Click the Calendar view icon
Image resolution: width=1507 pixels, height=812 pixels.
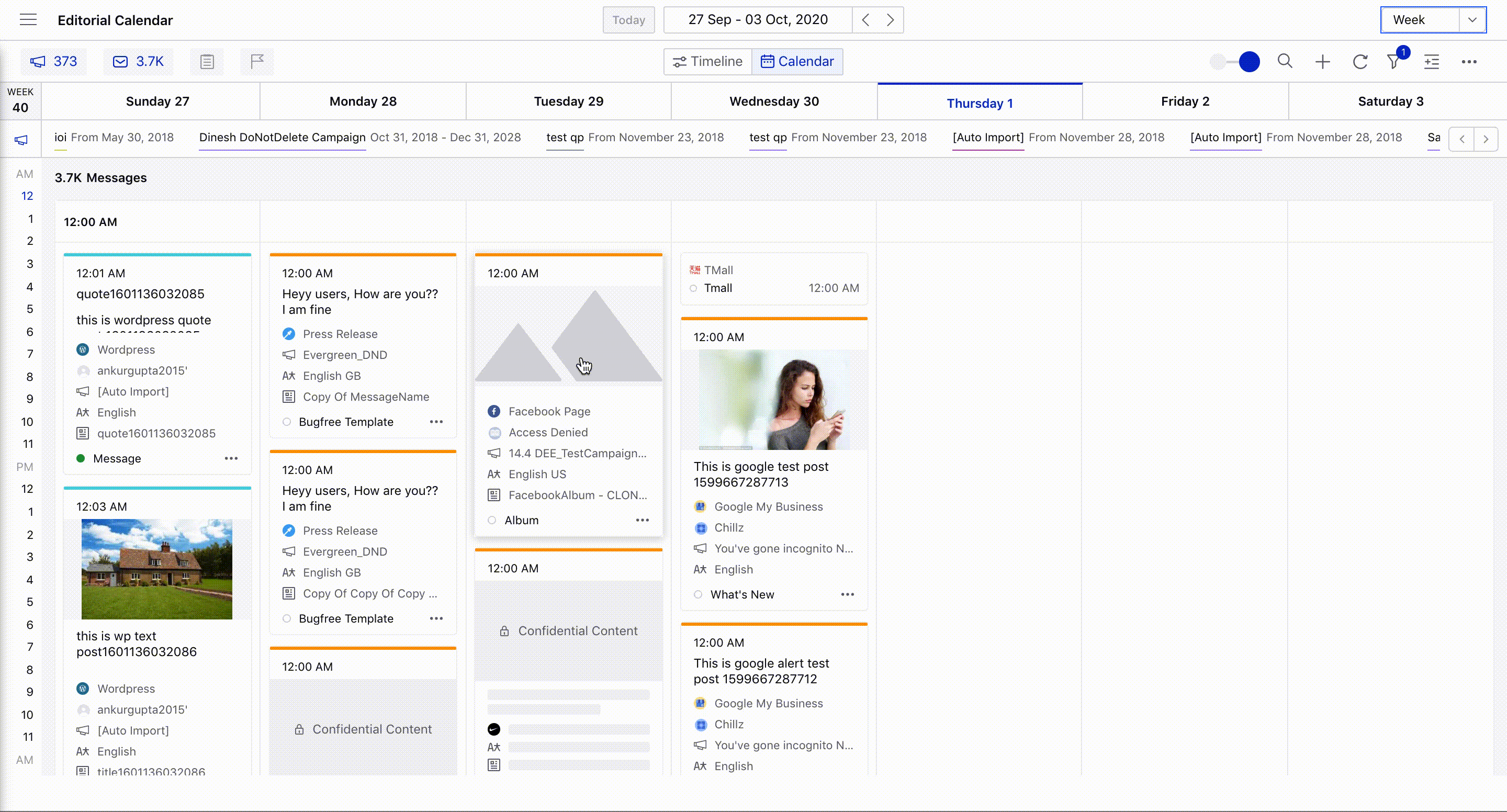[x=768, y=61]
